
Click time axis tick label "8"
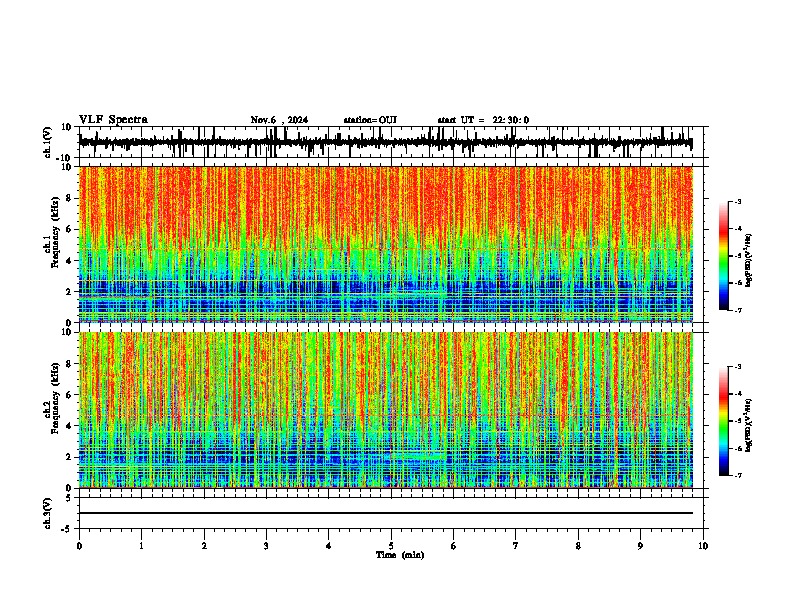tap(578, 546)
